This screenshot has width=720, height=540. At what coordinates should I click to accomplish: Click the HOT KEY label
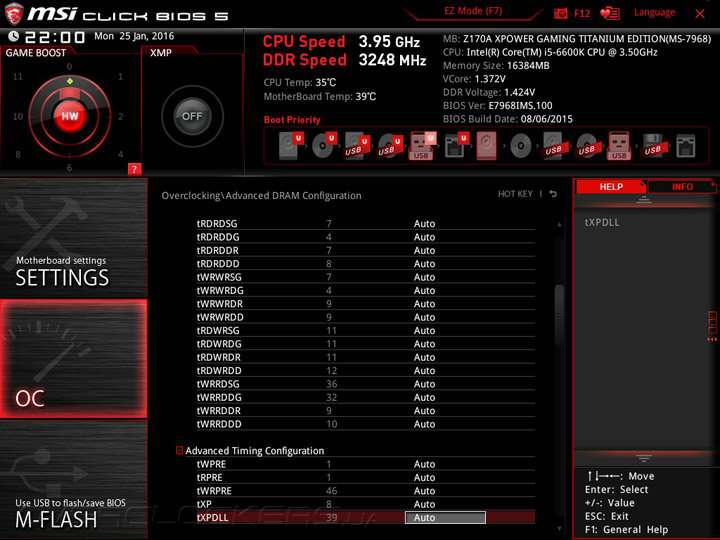[515, 194]
